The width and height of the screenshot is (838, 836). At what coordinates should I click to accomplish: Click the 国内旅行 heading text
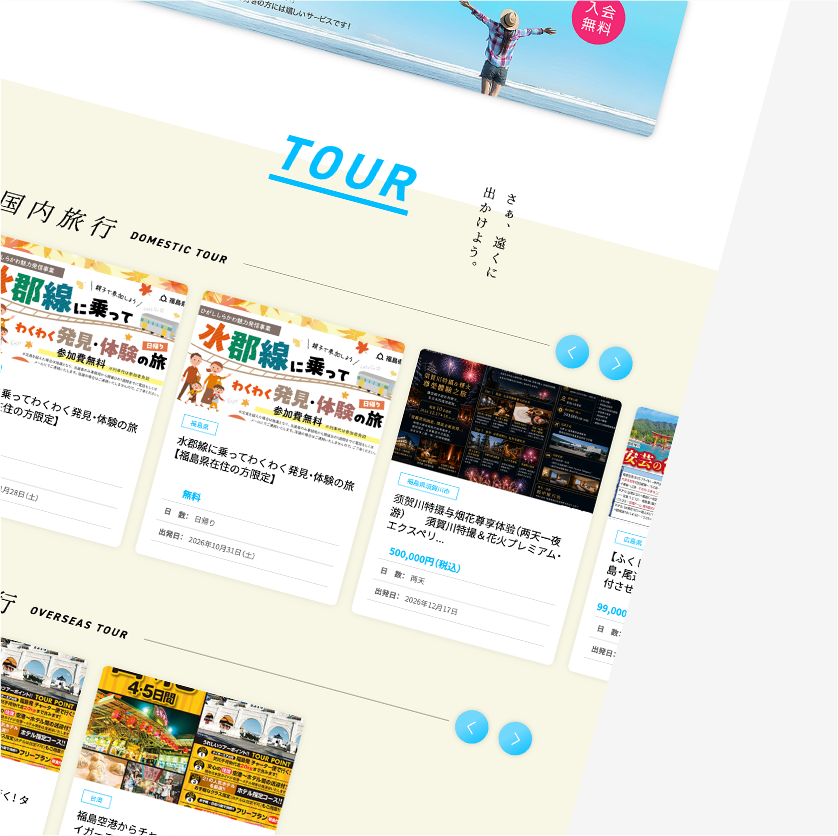coord(59,215)
